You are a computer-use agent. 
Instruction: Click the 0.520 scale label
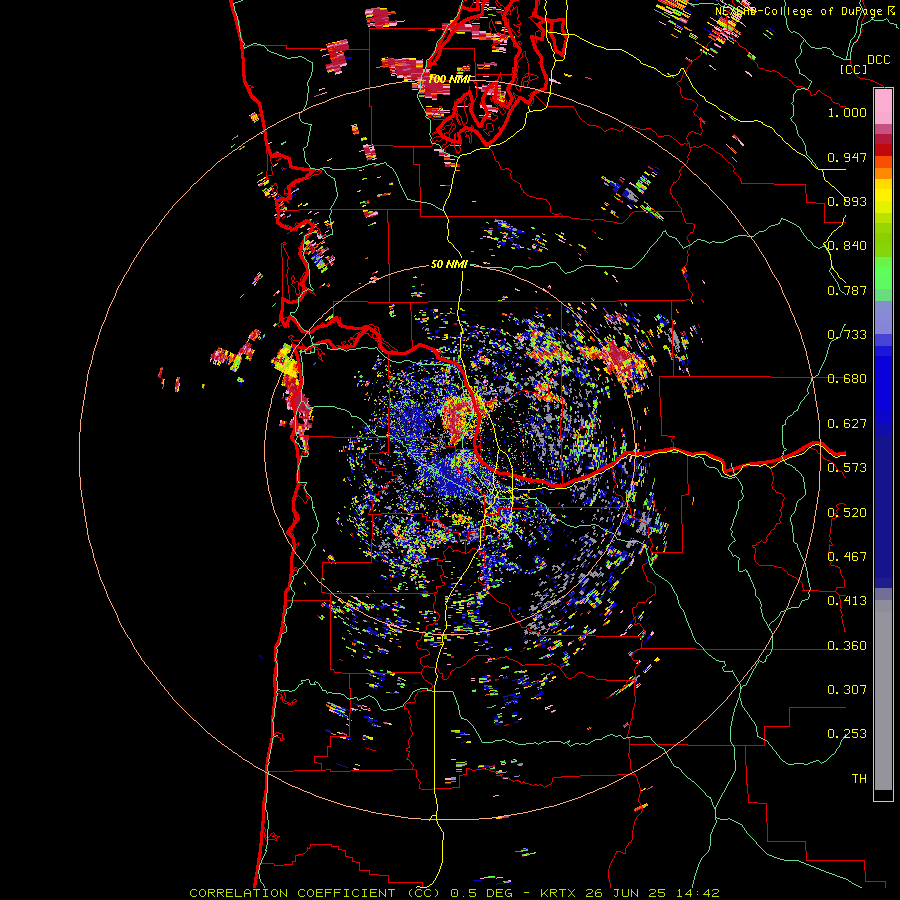847,513
